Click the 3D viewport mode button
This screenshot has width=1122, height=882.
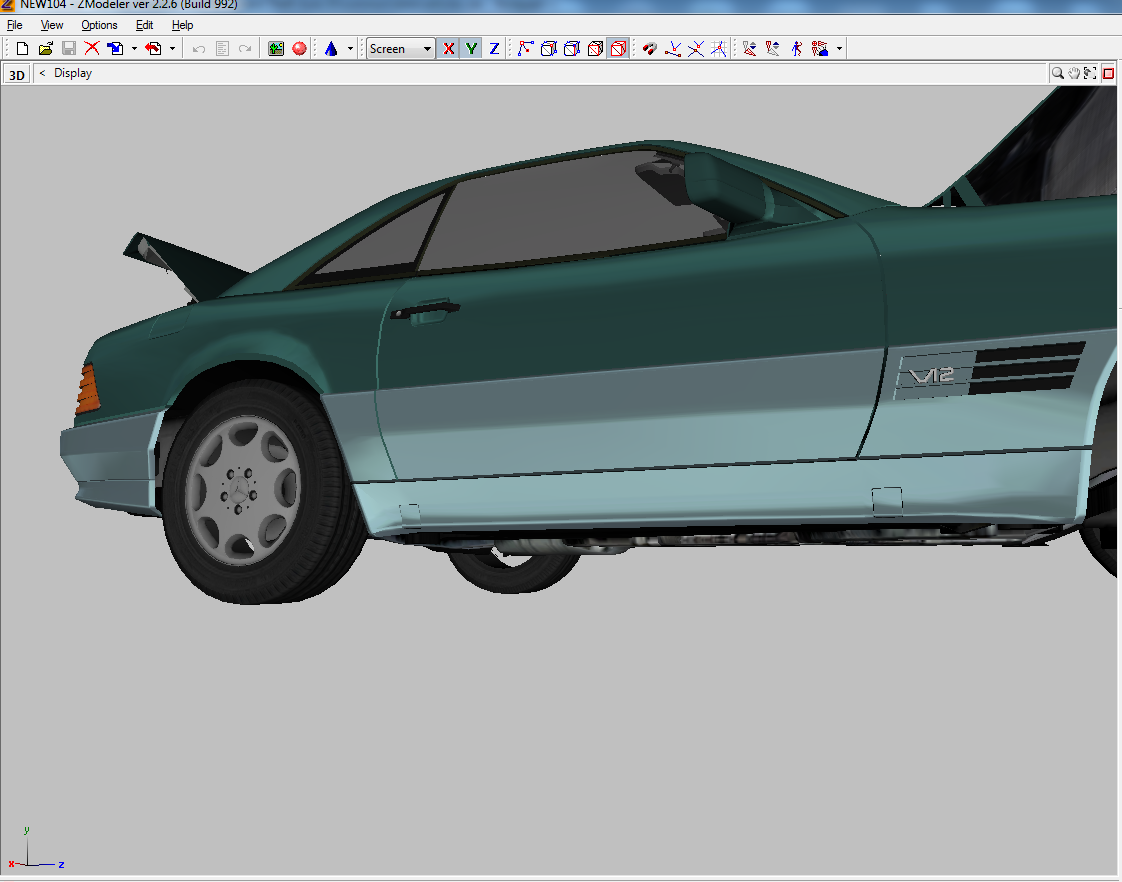click(16, 73)
